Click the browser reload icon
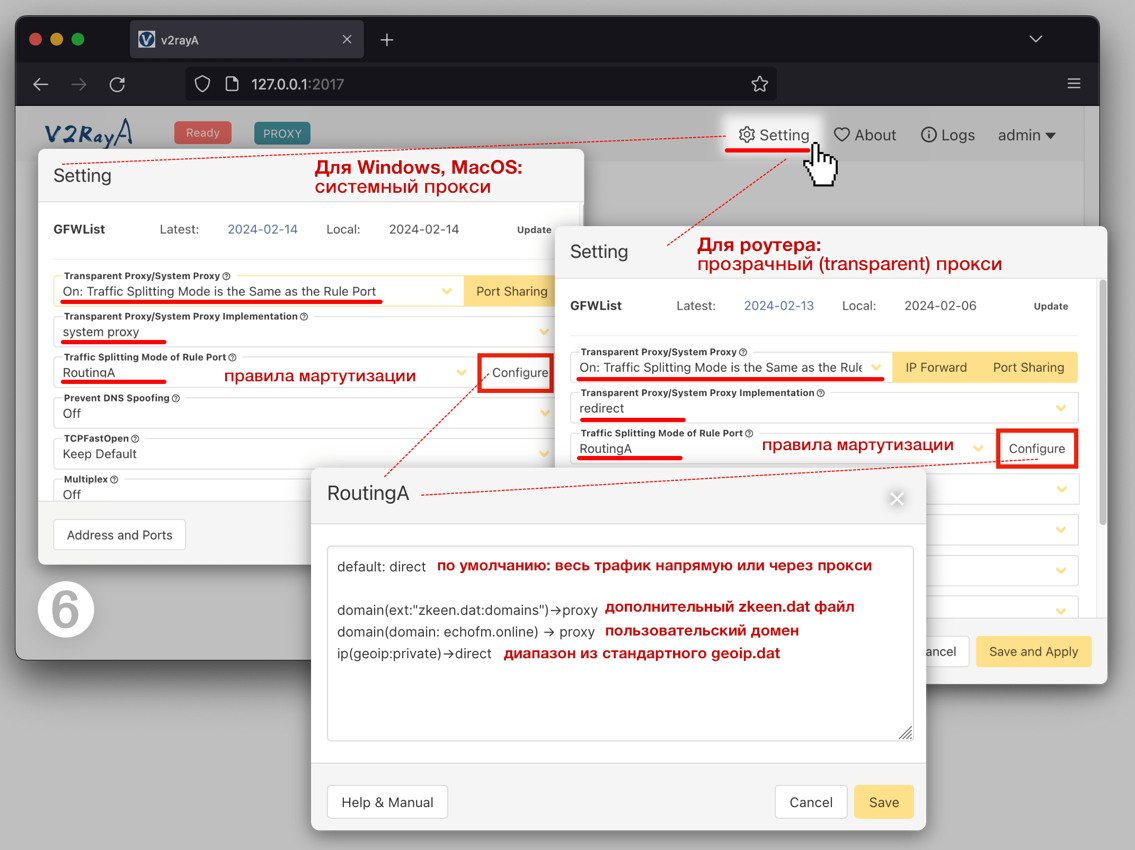 [x=117, y=84]
